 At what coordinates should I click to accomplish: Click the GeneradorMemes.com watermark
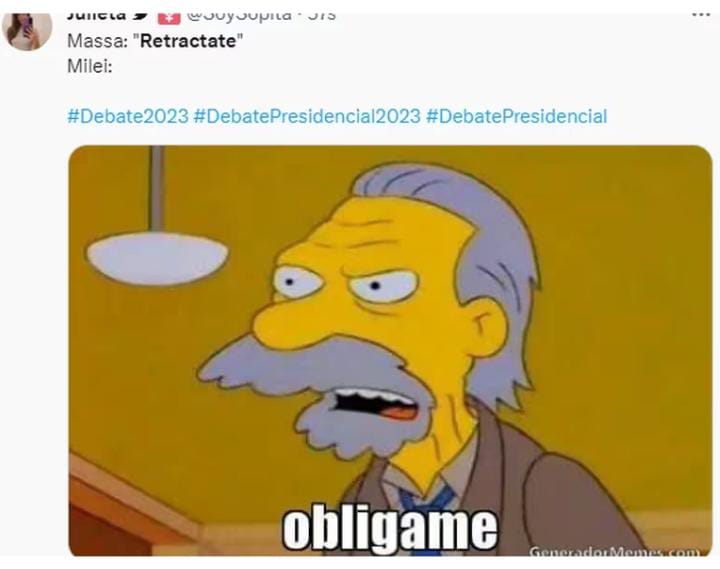tap(614, 551)
